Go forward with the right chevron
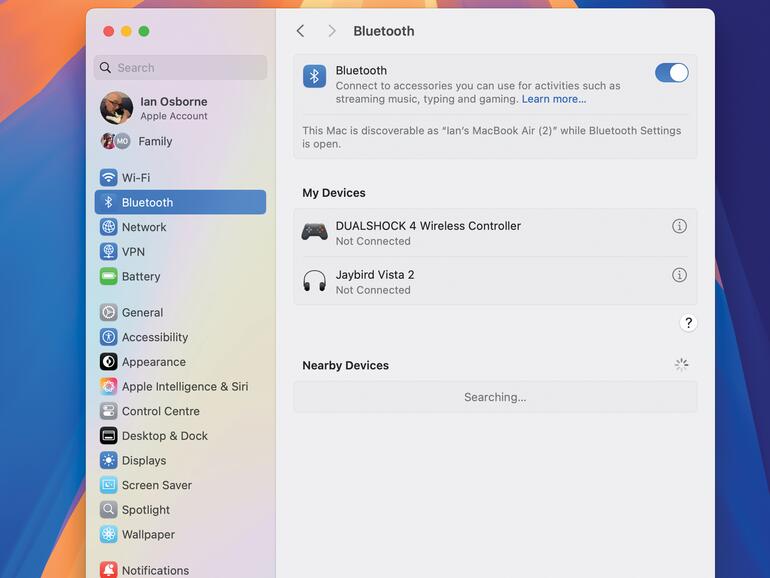 (332, 31)
